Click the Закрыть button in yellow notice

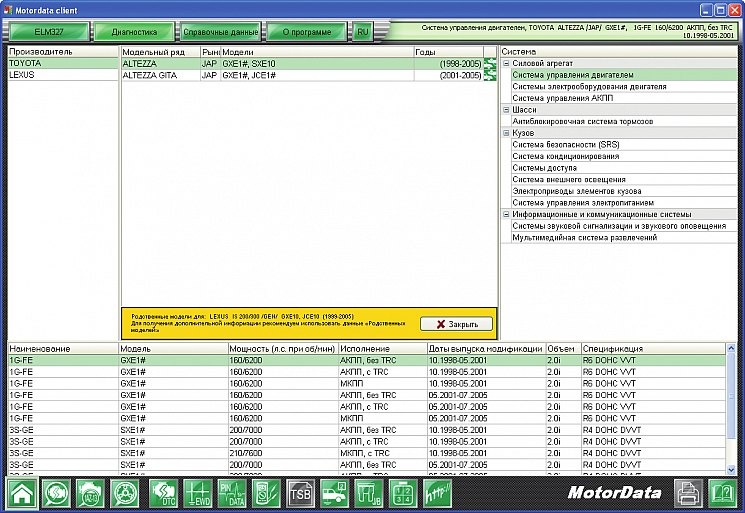coord(457,324)
